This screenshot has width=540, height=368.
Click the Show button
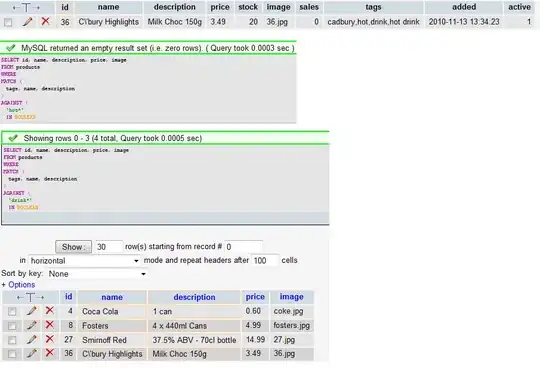tap(73, 247)
